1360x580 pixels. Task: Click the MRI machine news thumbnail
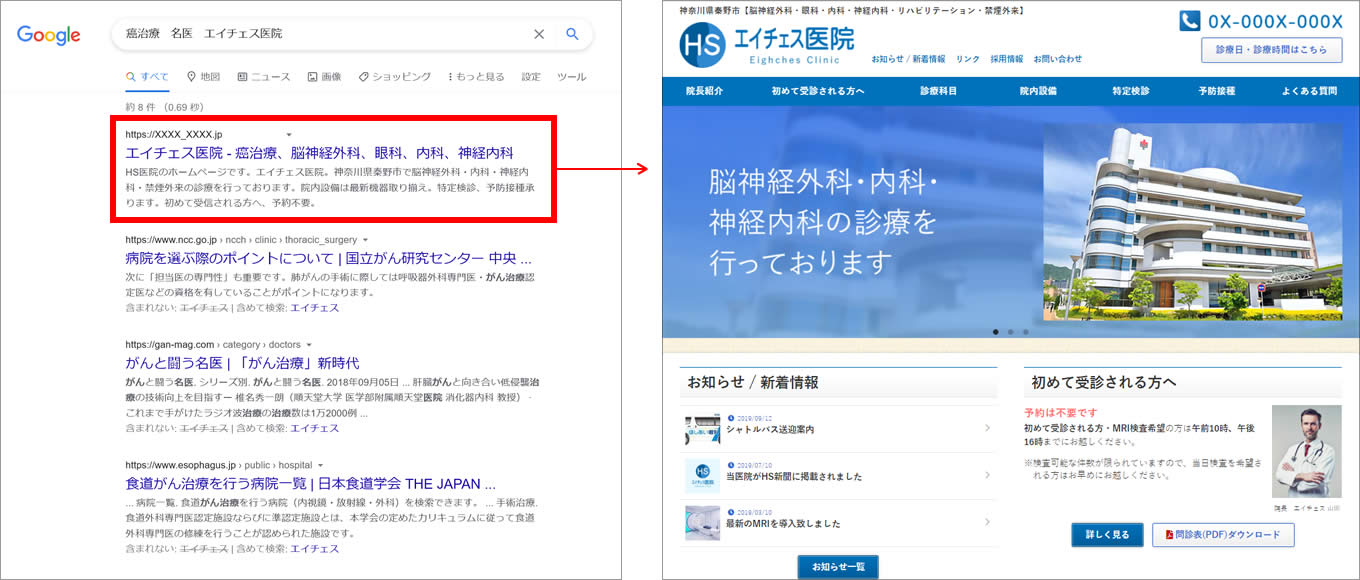coord(702,522)
